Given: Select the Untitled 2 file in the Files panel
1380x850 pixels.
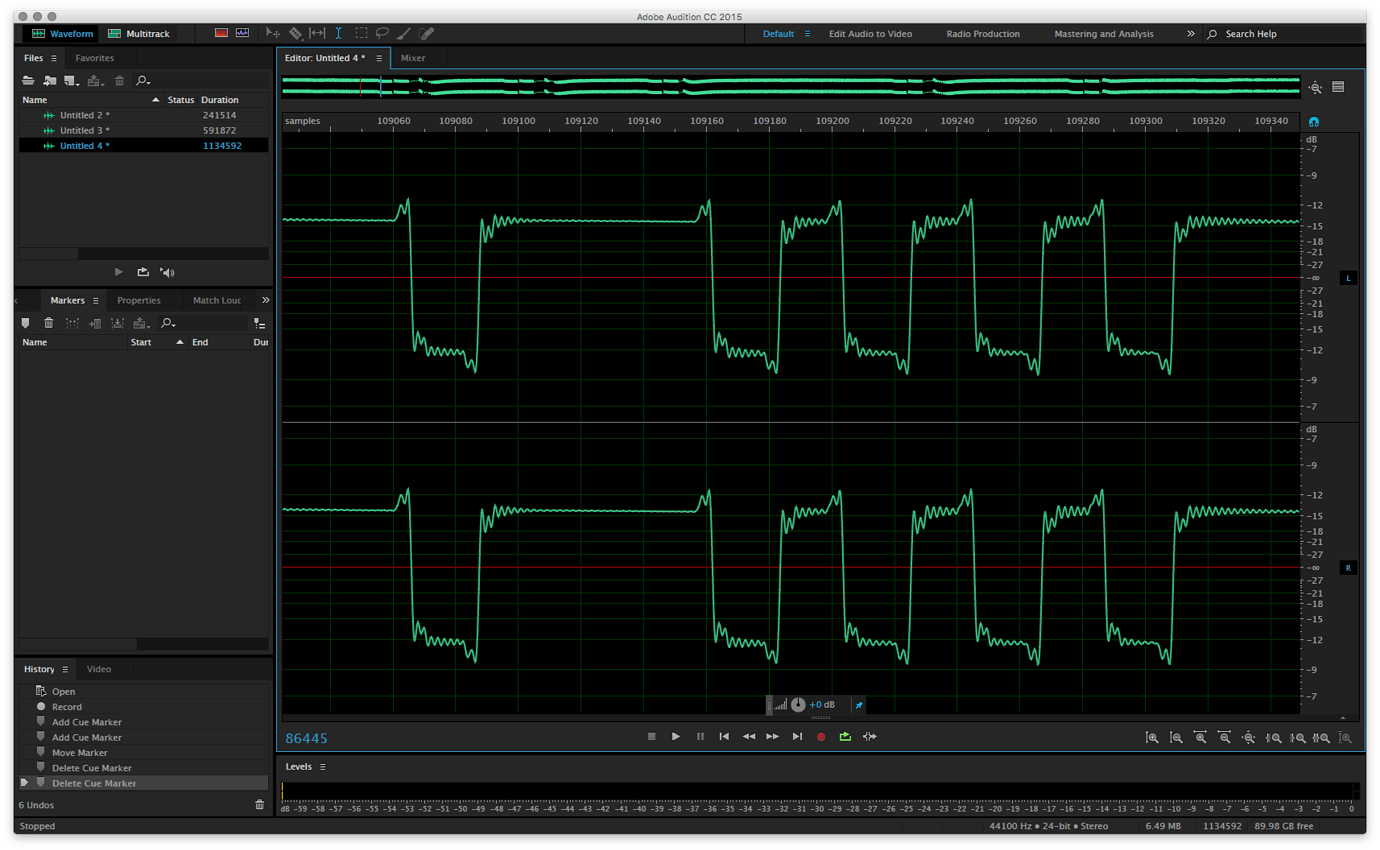Looking at the screenshot, I should tap(87, 114).
